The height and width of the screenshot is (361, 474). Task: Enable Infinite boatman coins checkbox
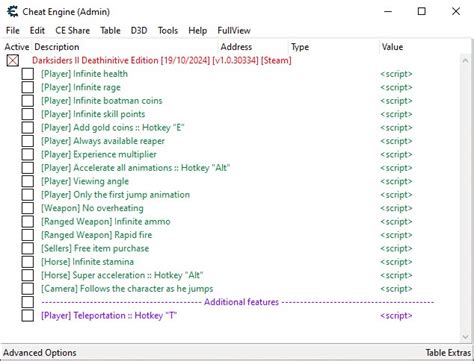coord(28,101)
